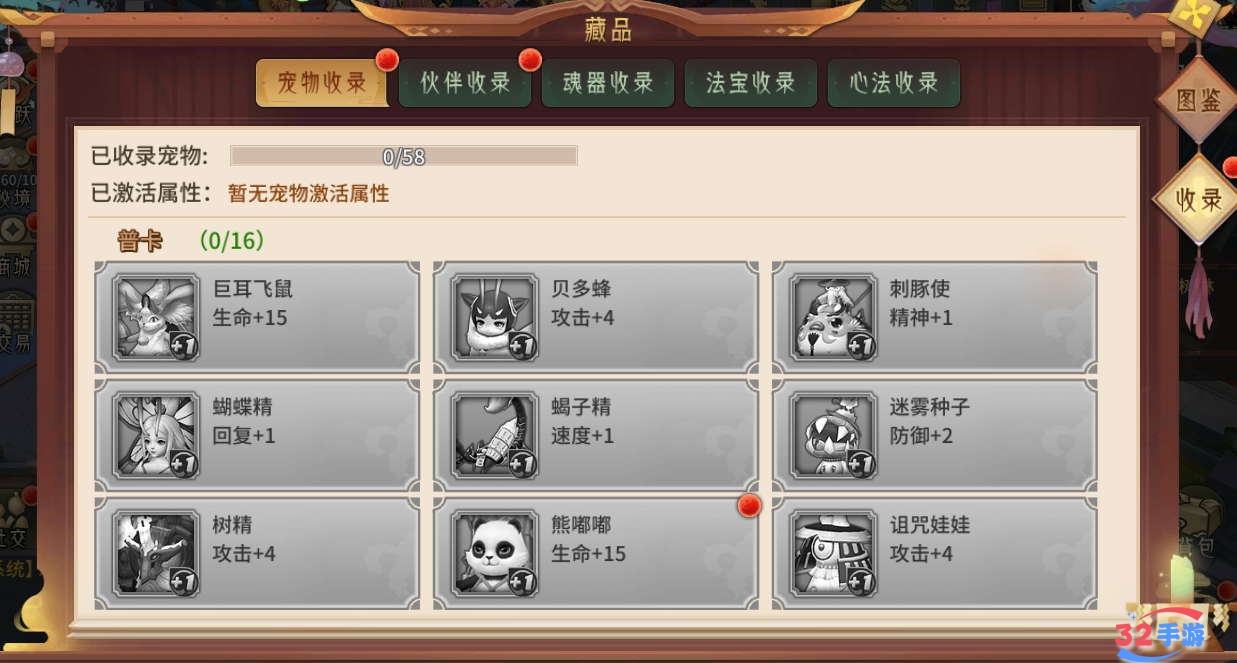The height and width of the screenshot is (663, 1237).
Task: Select the 贝多蜂 pet portrait icon
Action: (494, 317)
